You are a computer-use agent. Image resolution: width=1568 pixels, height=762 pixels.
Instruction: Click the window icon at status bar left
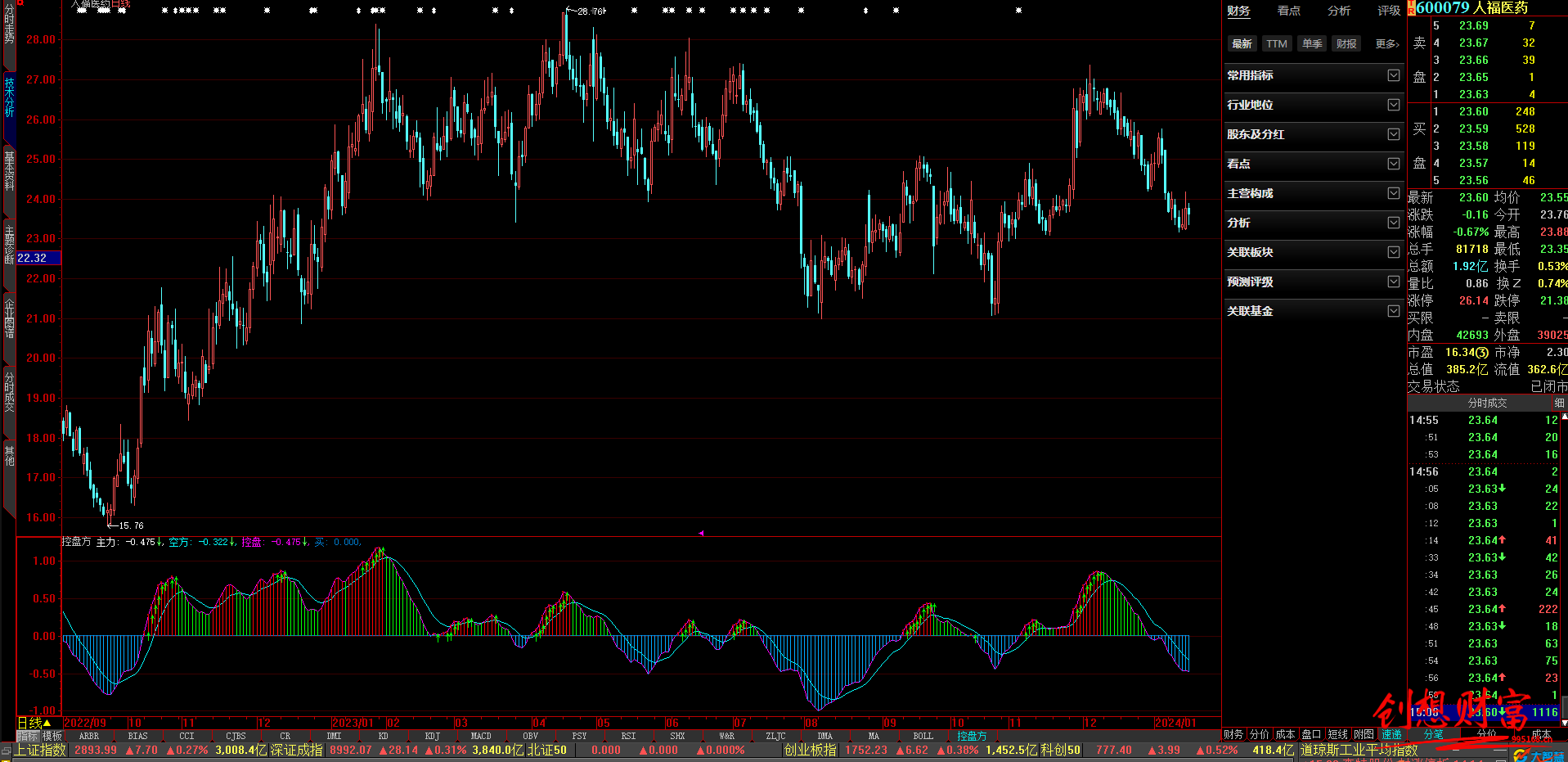pyautogui.click(x=6, y=750)
